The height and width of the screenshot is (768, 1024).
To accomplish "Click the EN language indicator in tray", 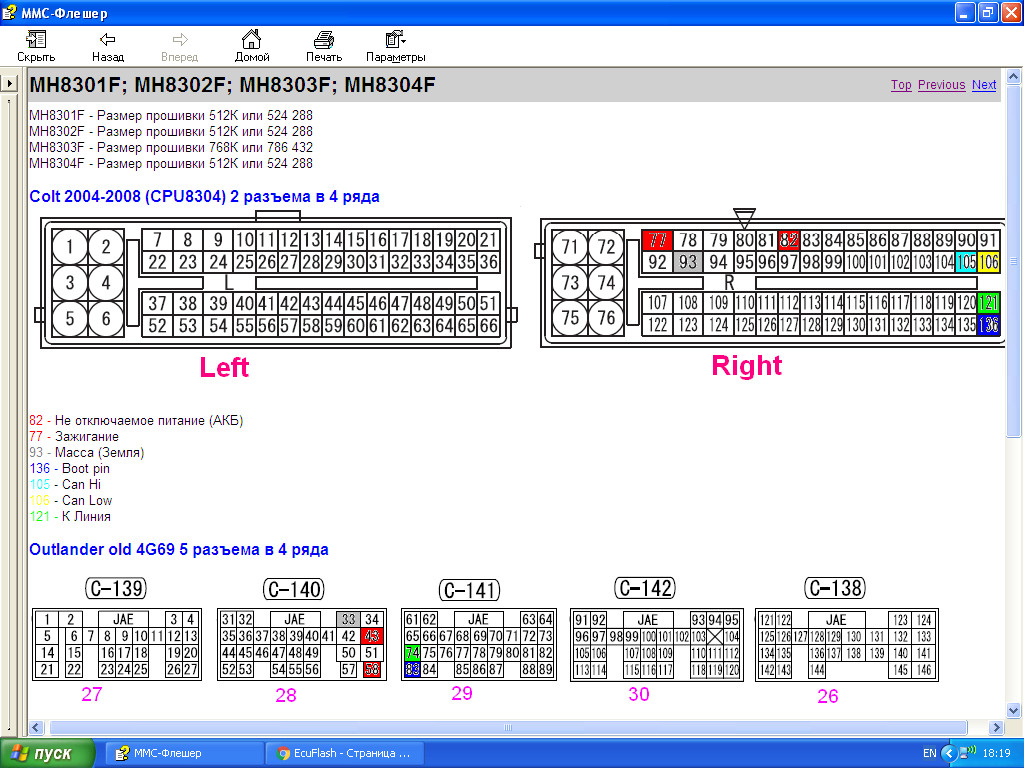I will coord(929,753).
